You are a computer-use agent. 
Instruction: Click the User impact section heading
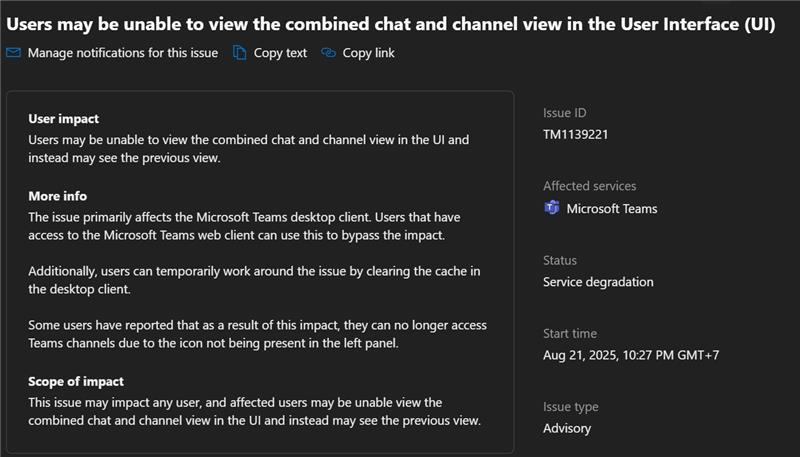(63, 118)
